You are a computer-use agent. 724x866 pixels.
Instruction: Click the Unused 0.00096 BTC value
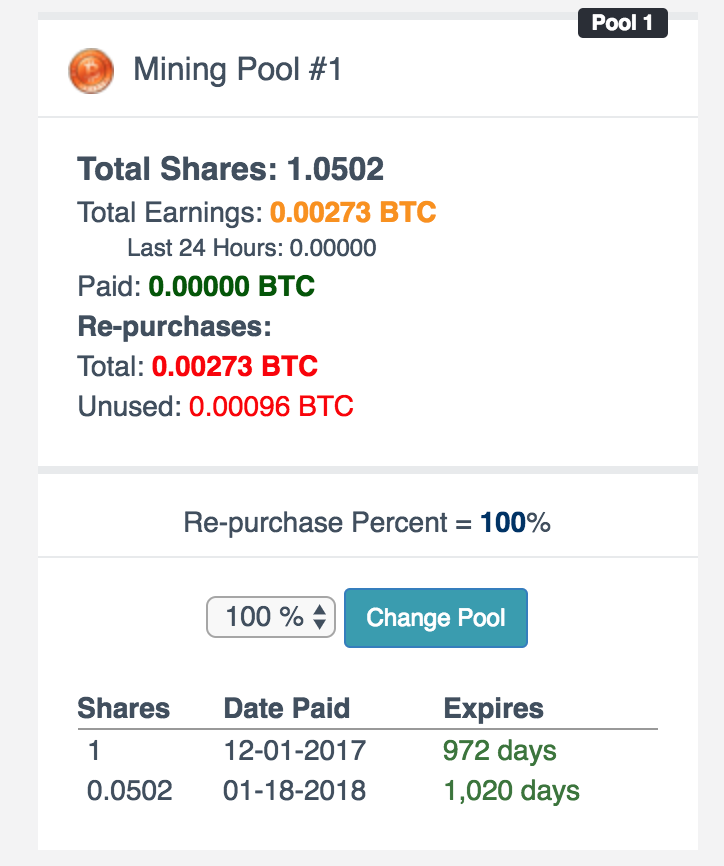[x=271, y=406]
